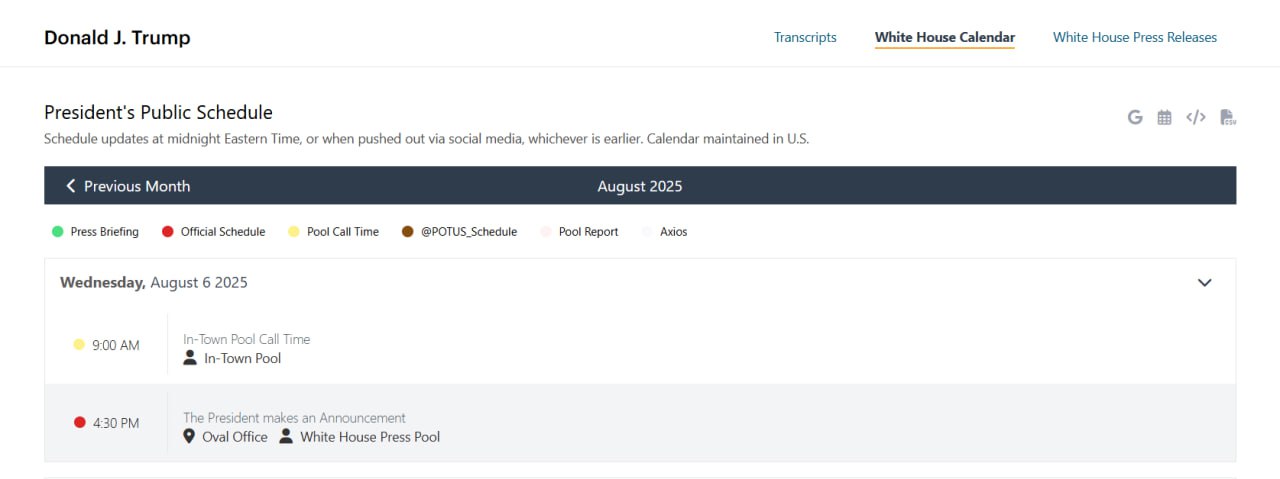Screen dimensions: 1280x479
Task: Toggle the Pool Report legend filter
Action: 579,232
